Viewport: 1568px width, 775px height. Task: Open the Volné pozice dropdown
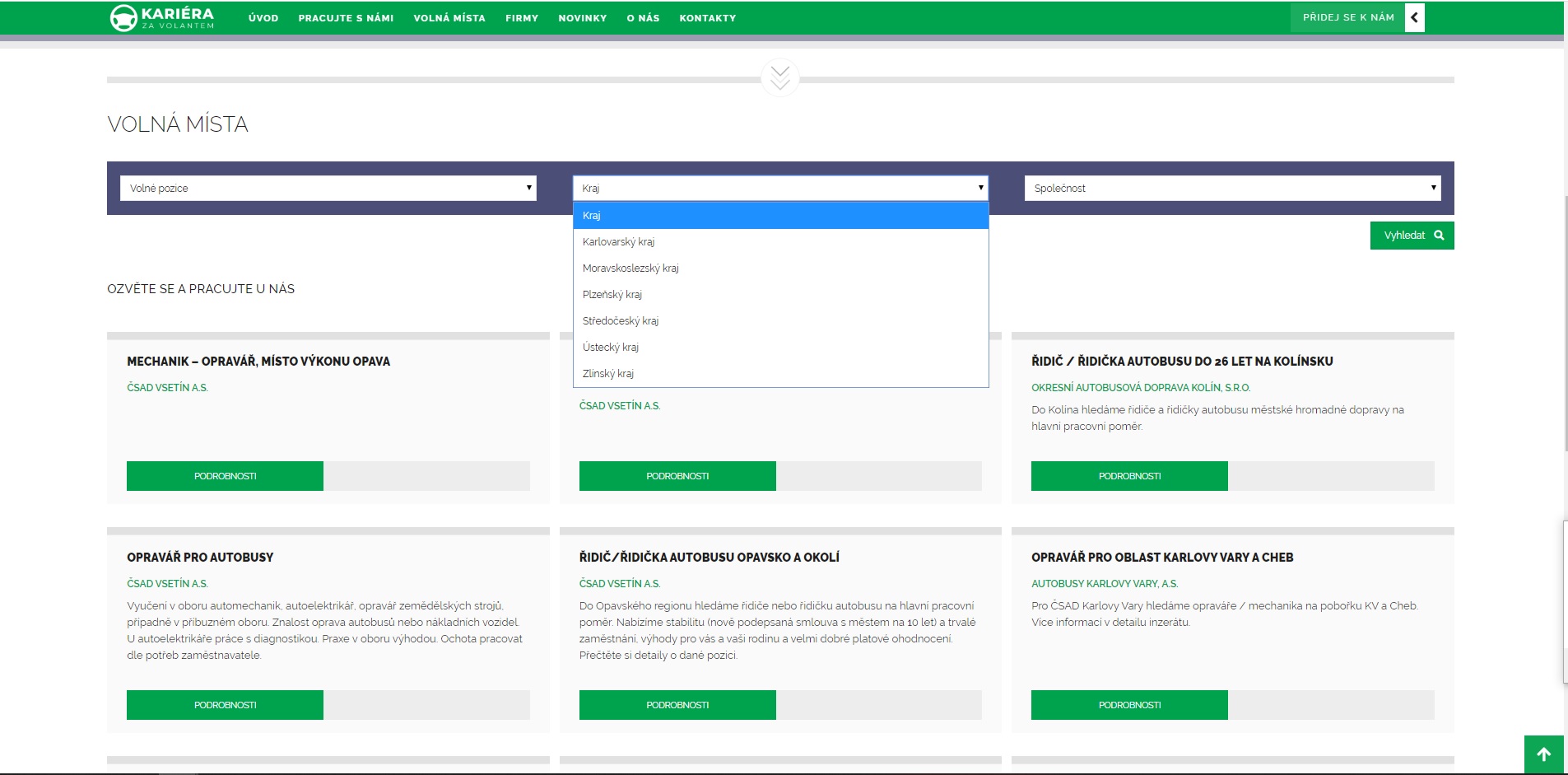(x=328, y=188)
